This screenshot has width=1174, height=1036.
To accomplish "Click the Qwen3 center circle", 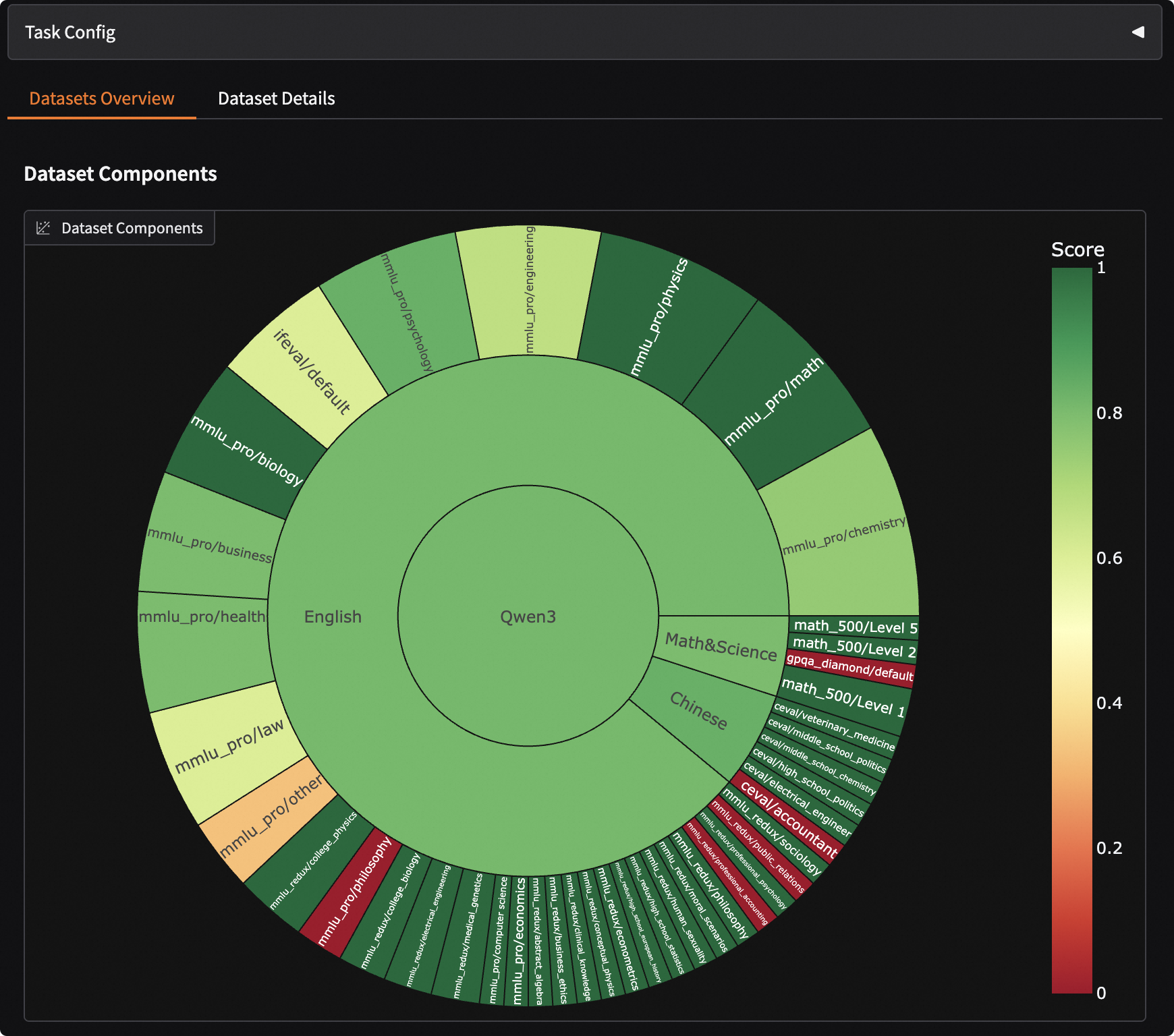I will click(x=528, y=616).
